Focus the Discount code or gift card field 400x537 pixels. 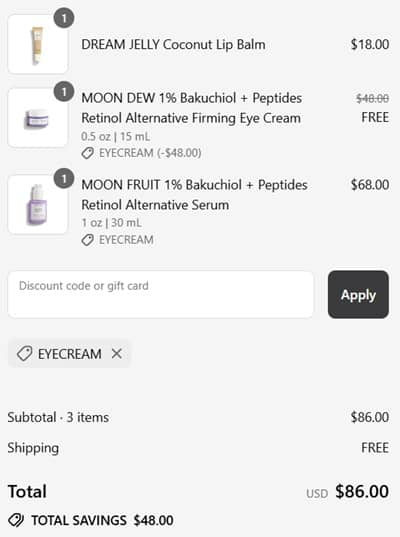161,295
